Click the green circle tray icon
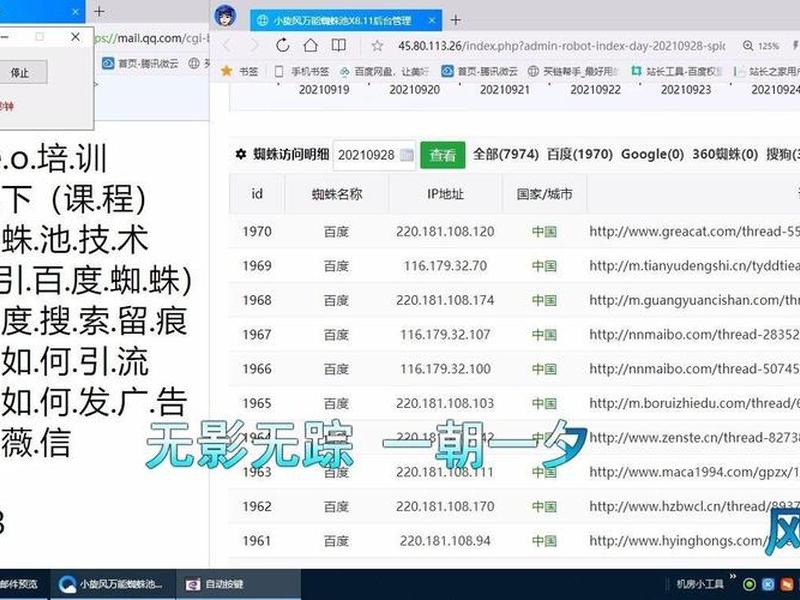The height and width of the screenshot is (600, 800). (x=749, y=585)
